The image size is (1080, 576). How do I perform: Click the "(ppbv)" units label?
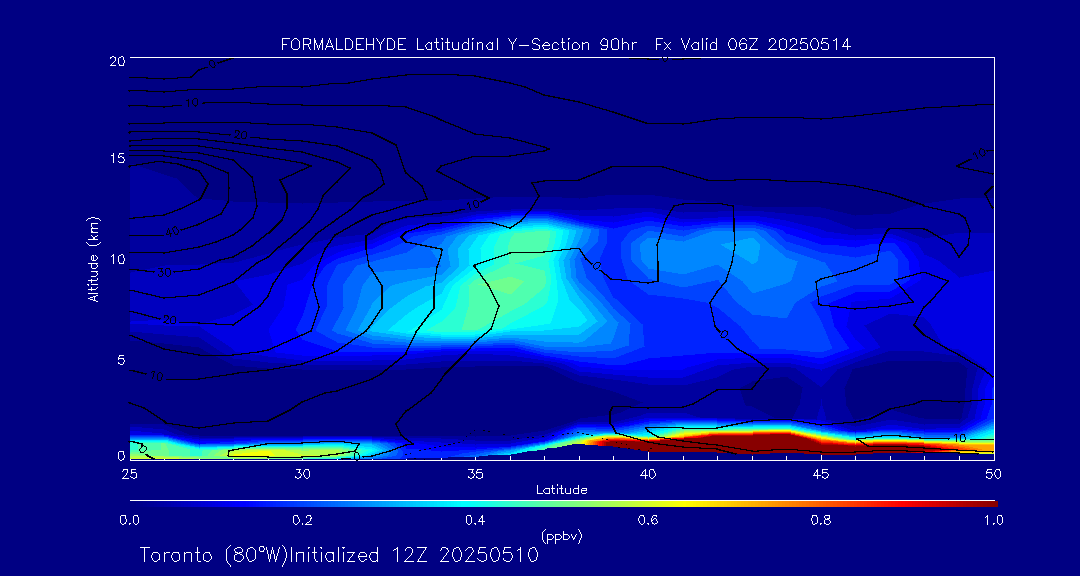coord(562,537)
